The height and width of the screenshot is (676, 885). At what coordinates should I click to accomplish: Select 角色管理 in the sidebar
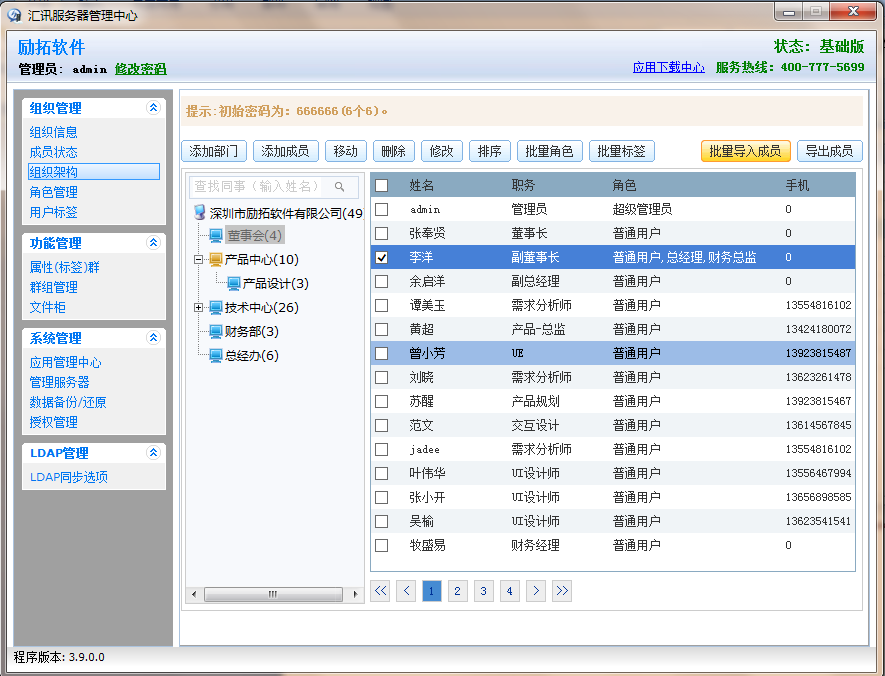tap(54, 192)
